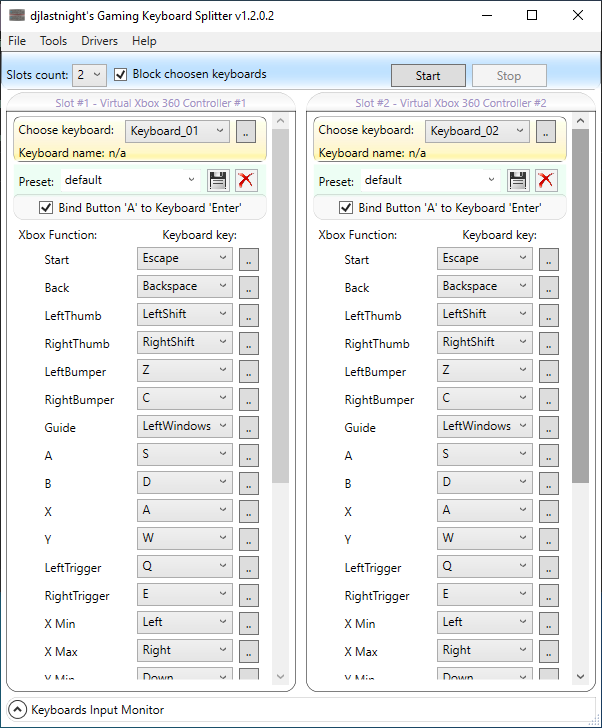The height and width of the screenshot is (728, 602).
Task: Detect key button for LeftBumper in Slot #1
Action: point(249,371)
